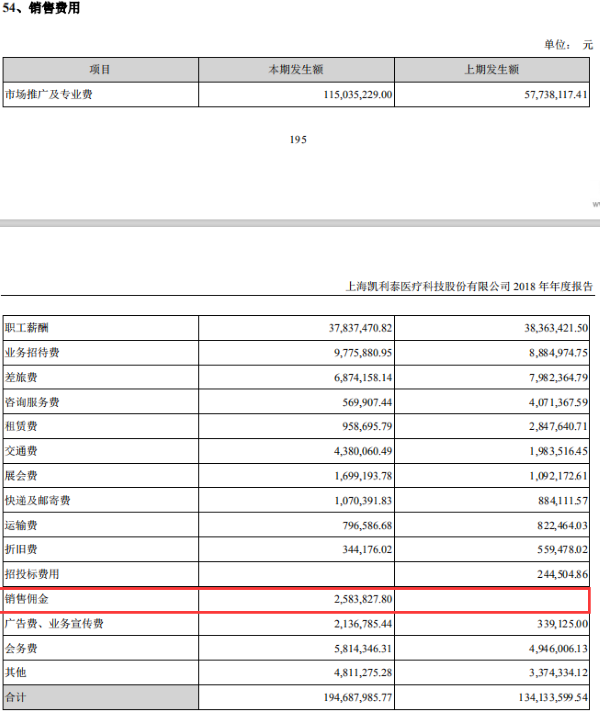This screenshot has height=714, width=600.
Task: Click the 项目 column header
Action: [x=100, y=70]
